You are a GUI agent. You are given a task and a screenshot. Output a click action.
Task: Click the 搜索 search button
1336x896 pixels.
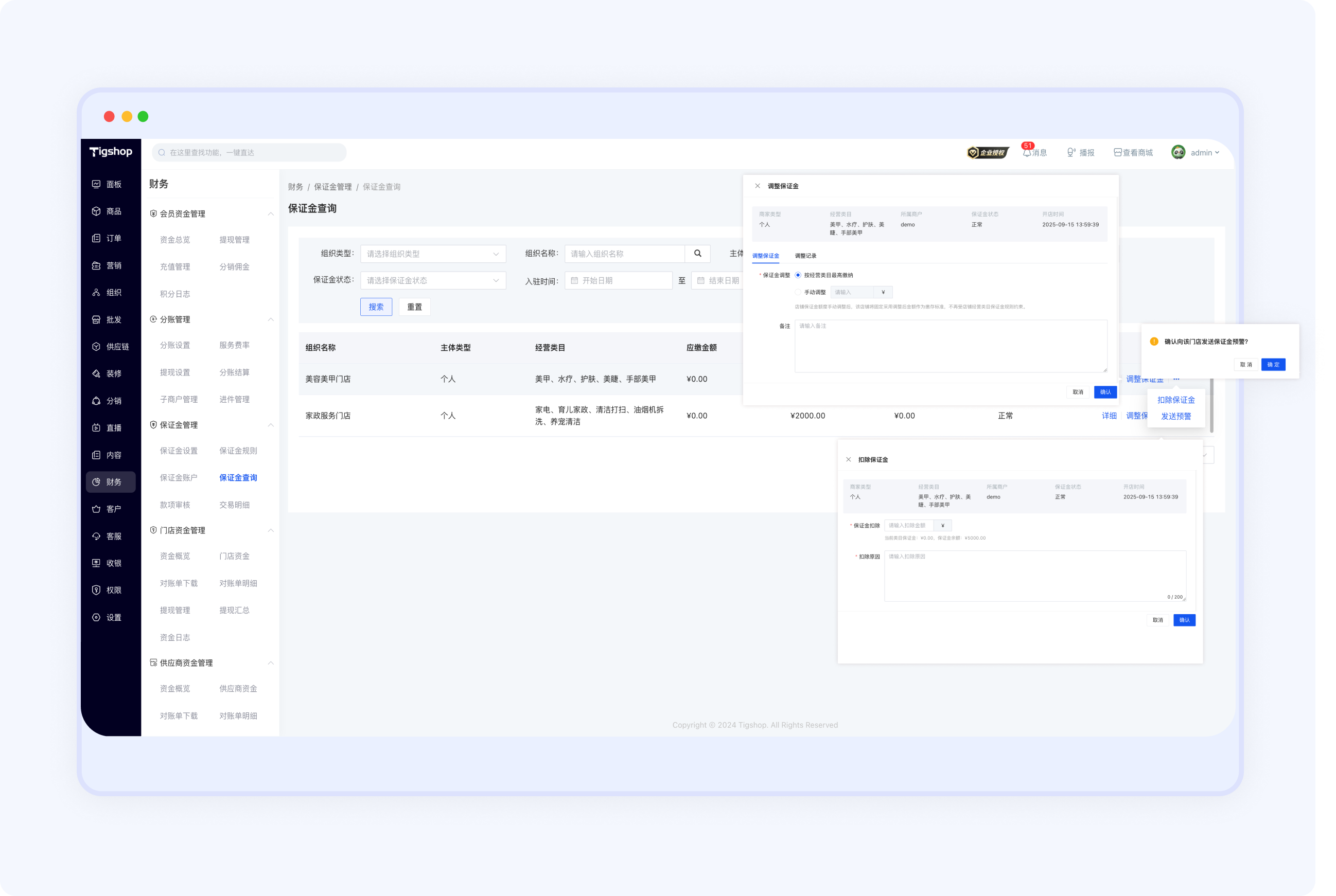(x=376, y=307)
